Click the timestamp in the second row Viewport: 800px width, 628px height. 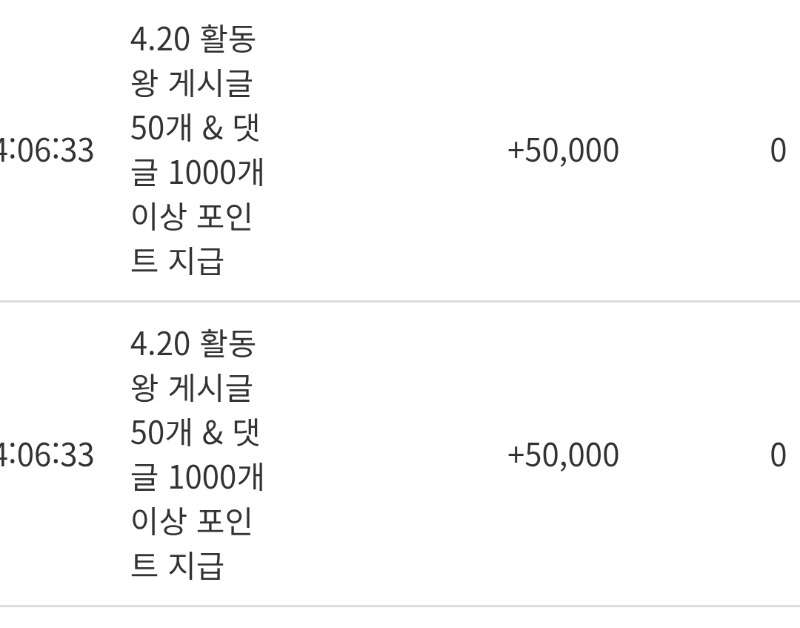[47, 456]
